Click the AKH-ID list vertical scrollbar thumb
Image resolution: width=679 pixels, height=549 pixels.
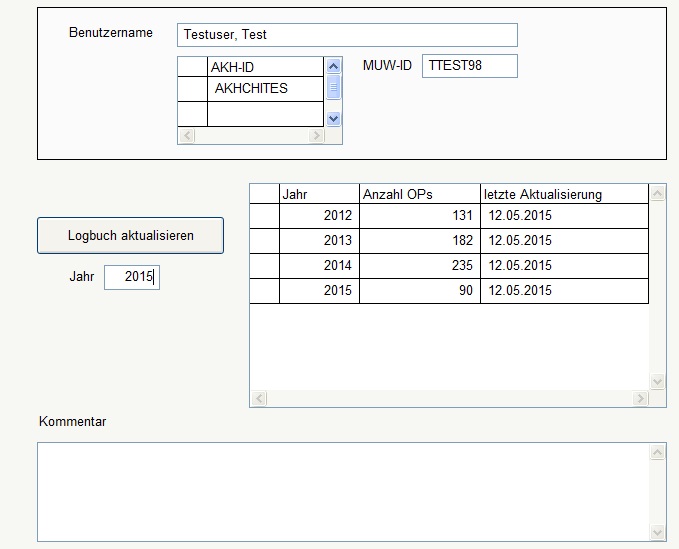pos(334,88)
